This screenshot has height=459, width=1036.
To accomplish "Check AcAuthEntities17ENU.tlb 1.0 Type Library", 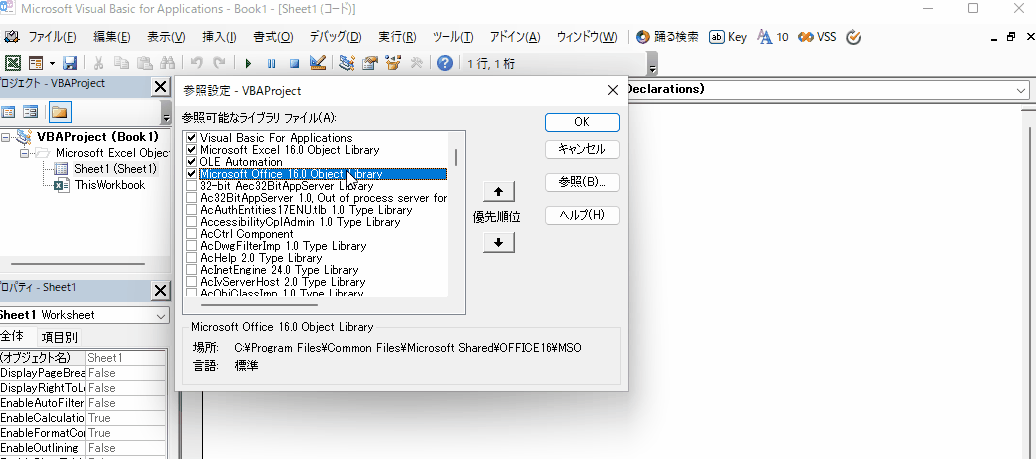I will pos(192,210).
